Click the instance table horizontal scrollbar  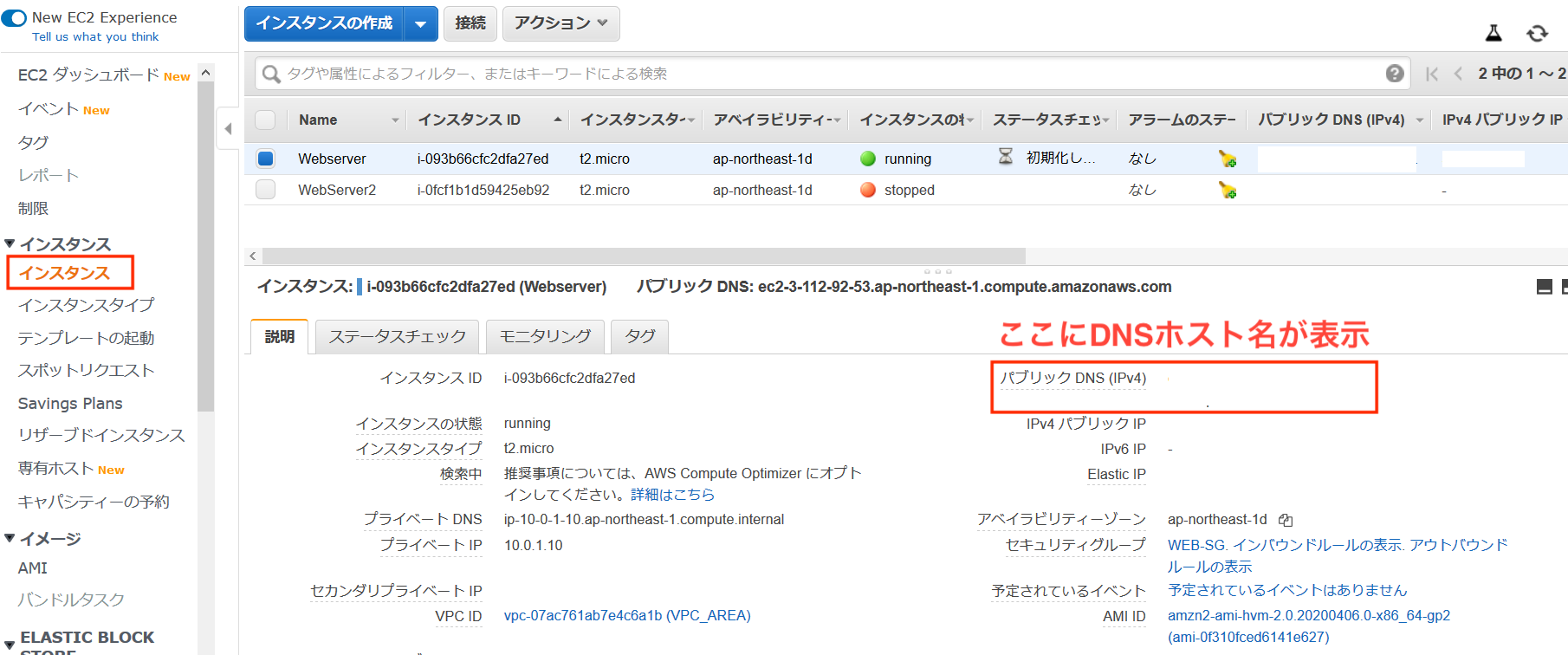coord(644,256)
